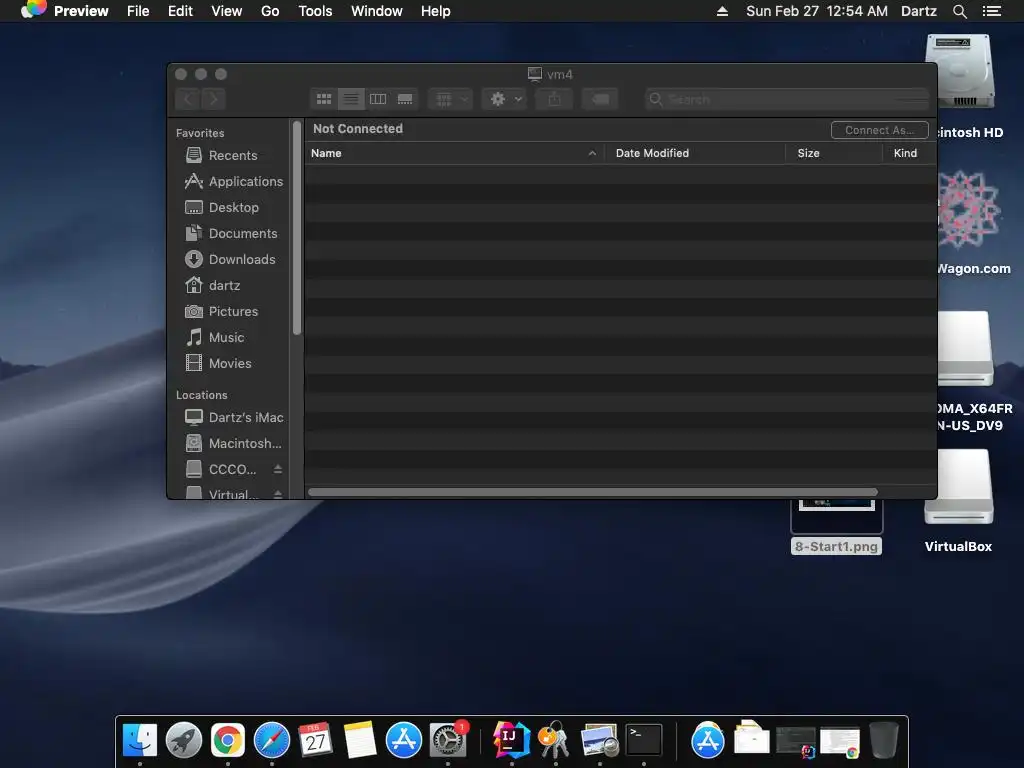The width and height of the screenshot is (1024, 768).
Task: Open Notification Center in menu bar
Action: 992,11
